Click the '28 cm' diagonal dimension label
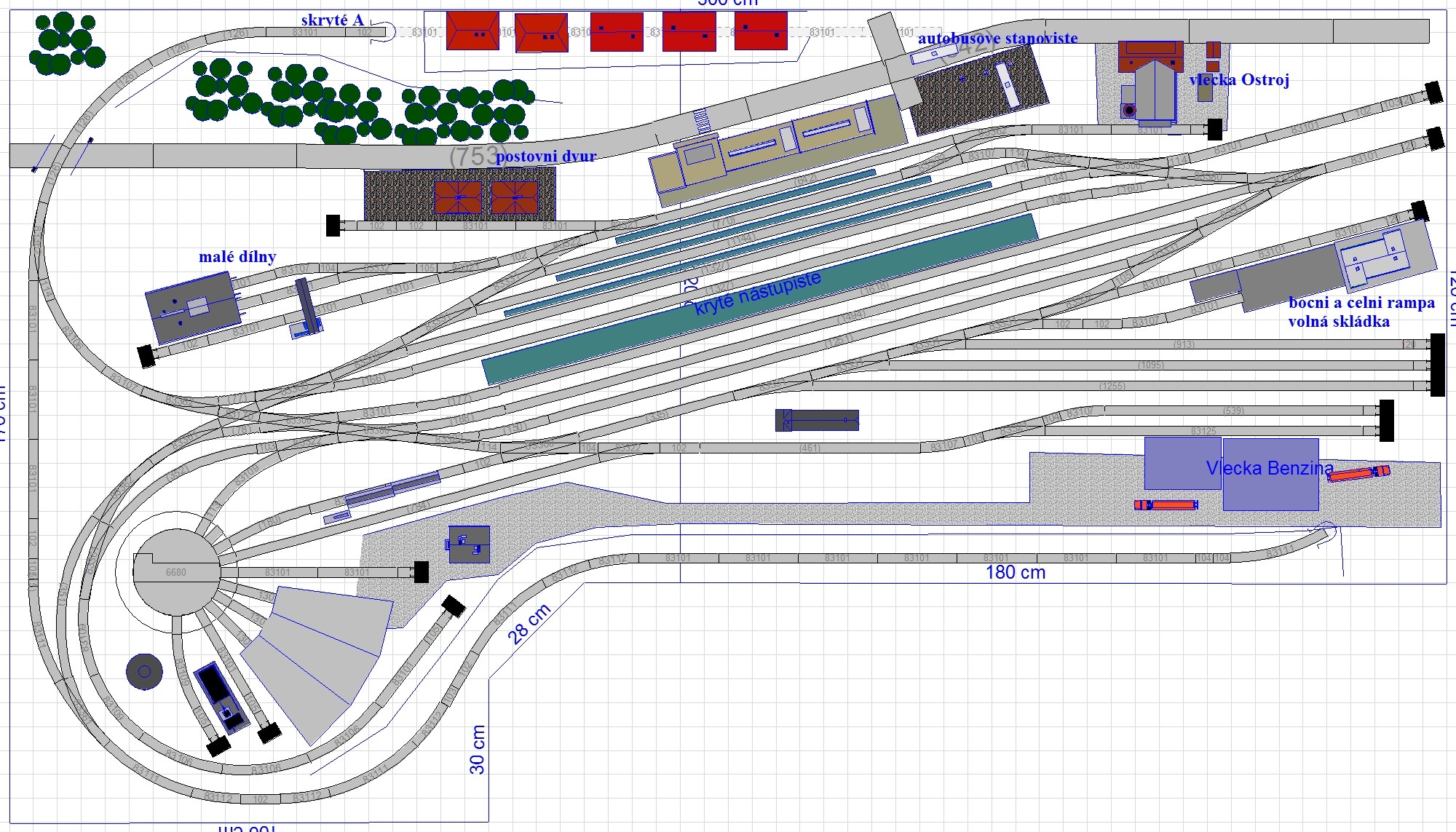Image resolution: width=1456 pixels, height=832 pixels. tap(529, 624)
